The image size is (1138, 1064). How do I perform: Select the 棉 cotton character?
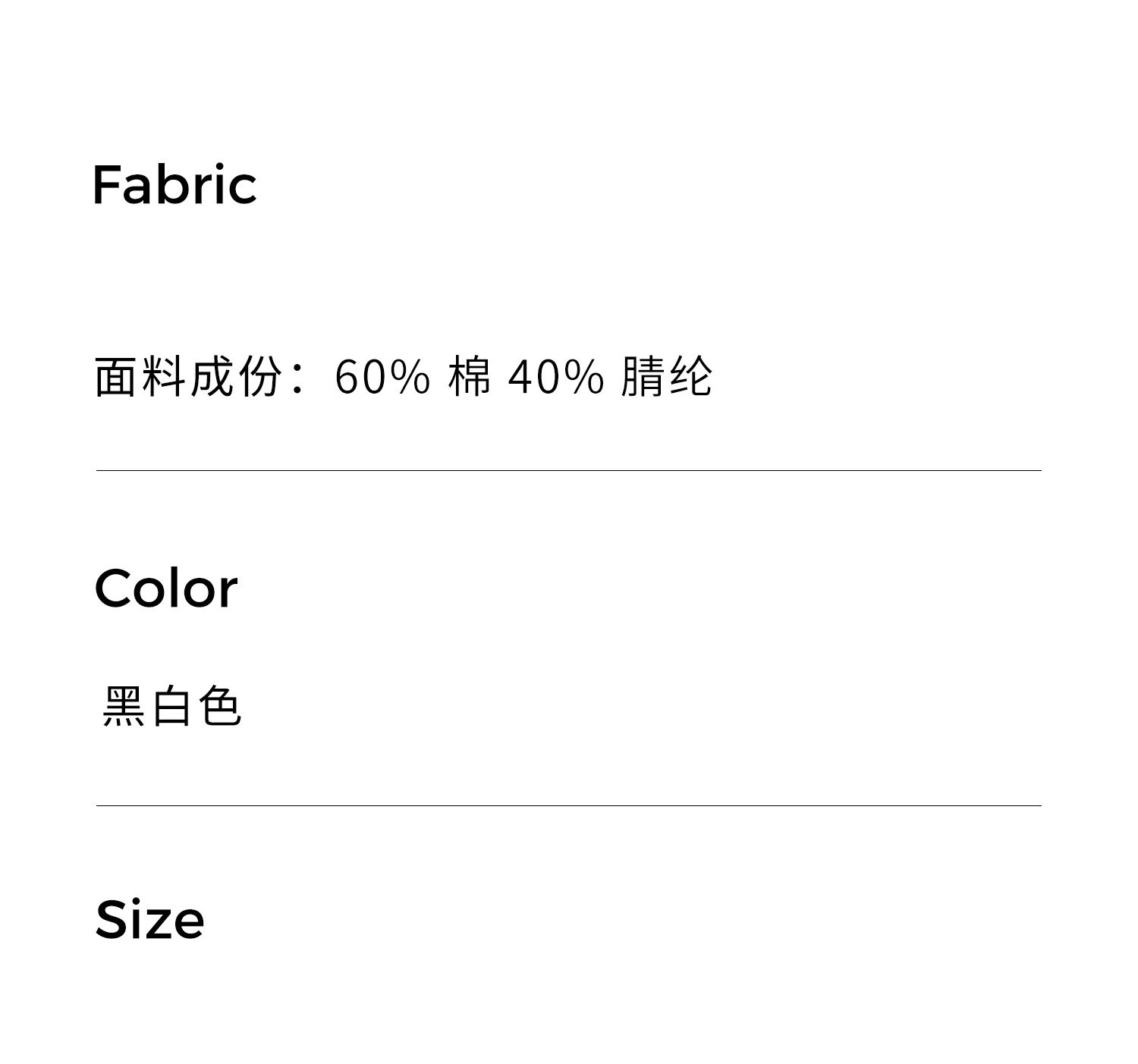click(470, 377)
